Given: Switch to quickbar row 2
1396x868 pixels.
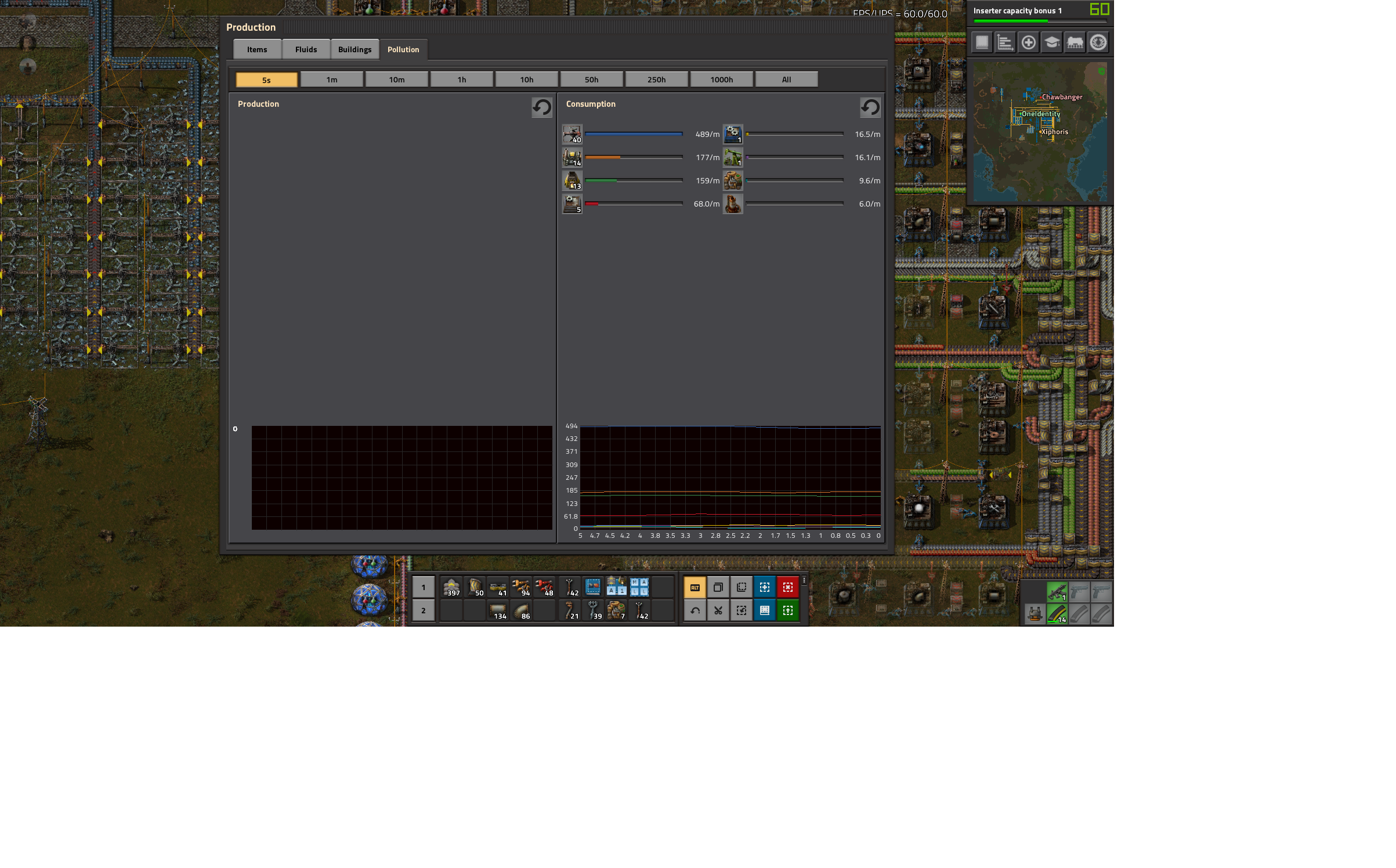Looking at the screenshot, I should click(x=424, y=610).
